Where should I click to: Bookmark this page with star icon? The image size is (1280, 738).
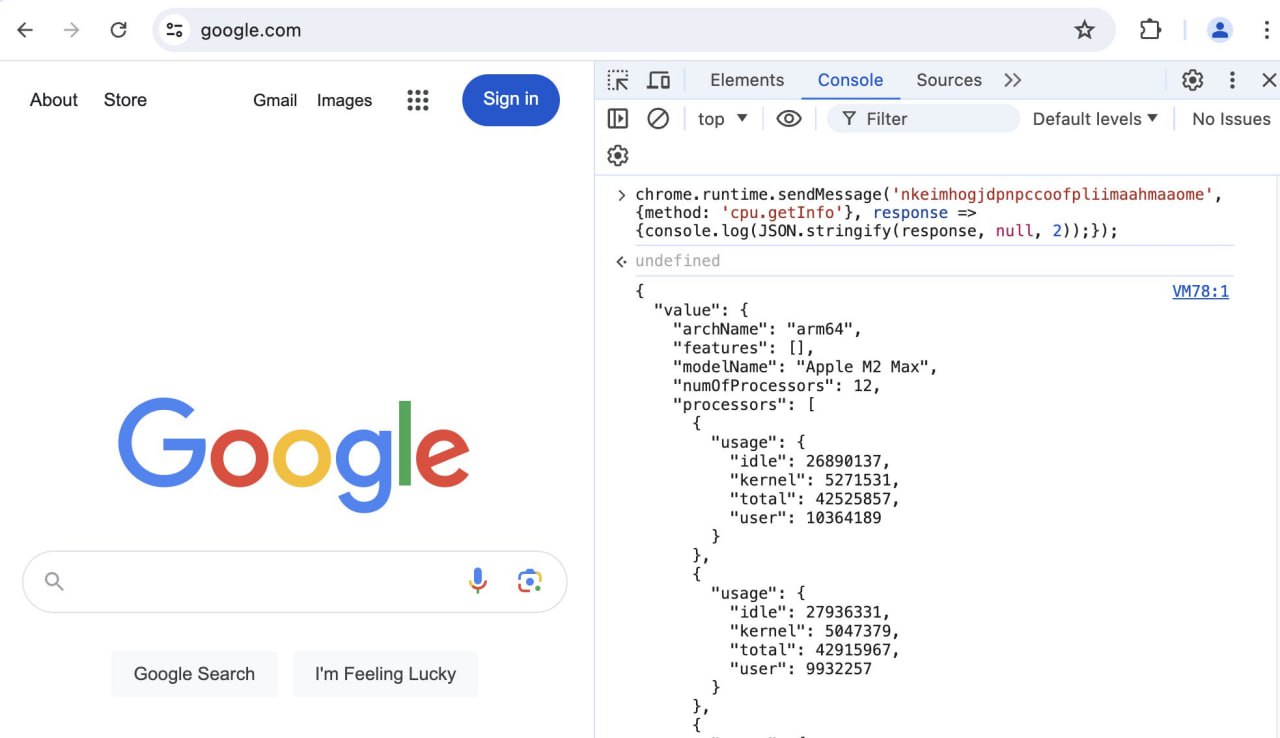[x=1085, y=30]
